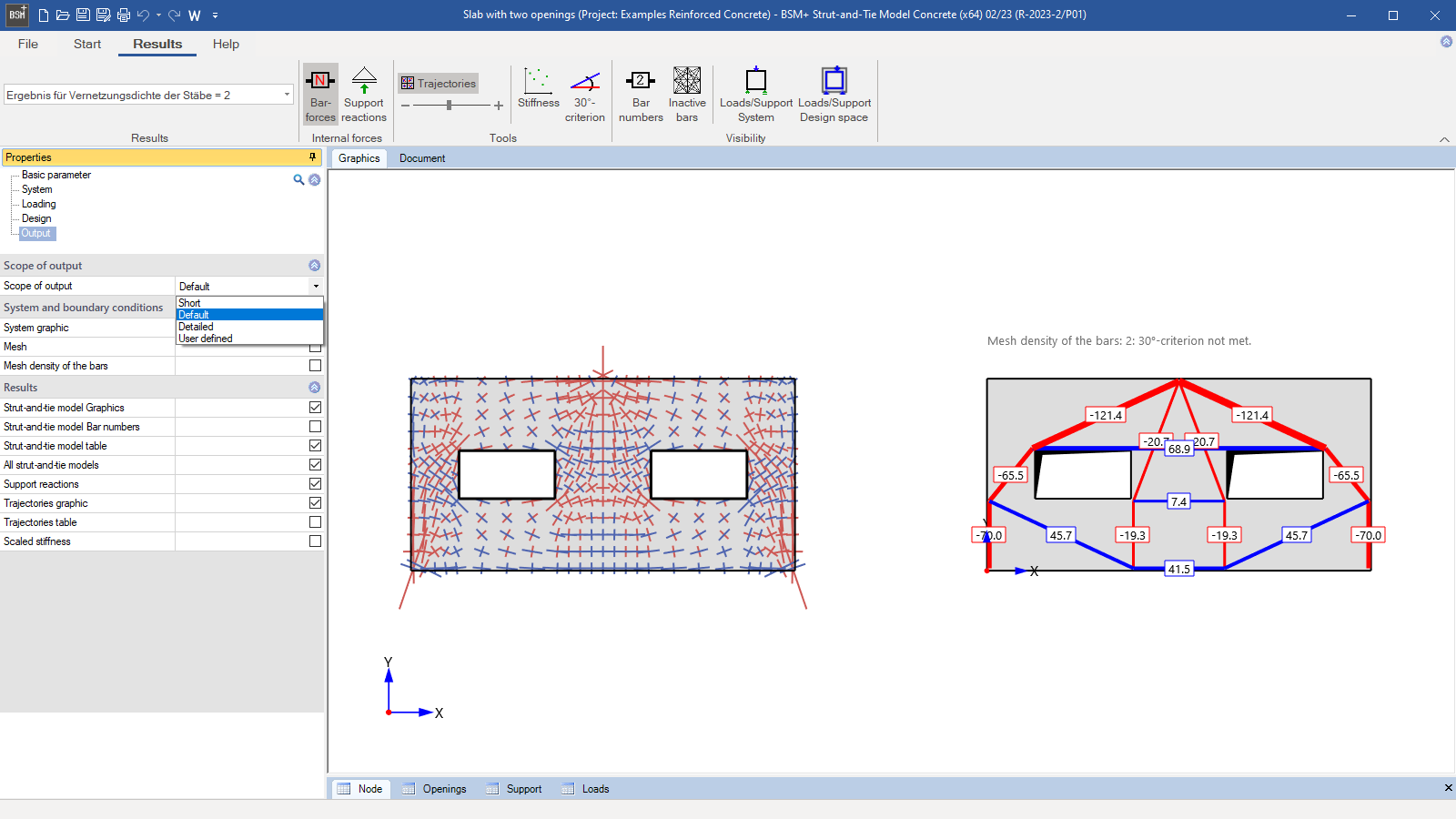Uncheck Strut-and-tie model Graphics

[315, 408]
